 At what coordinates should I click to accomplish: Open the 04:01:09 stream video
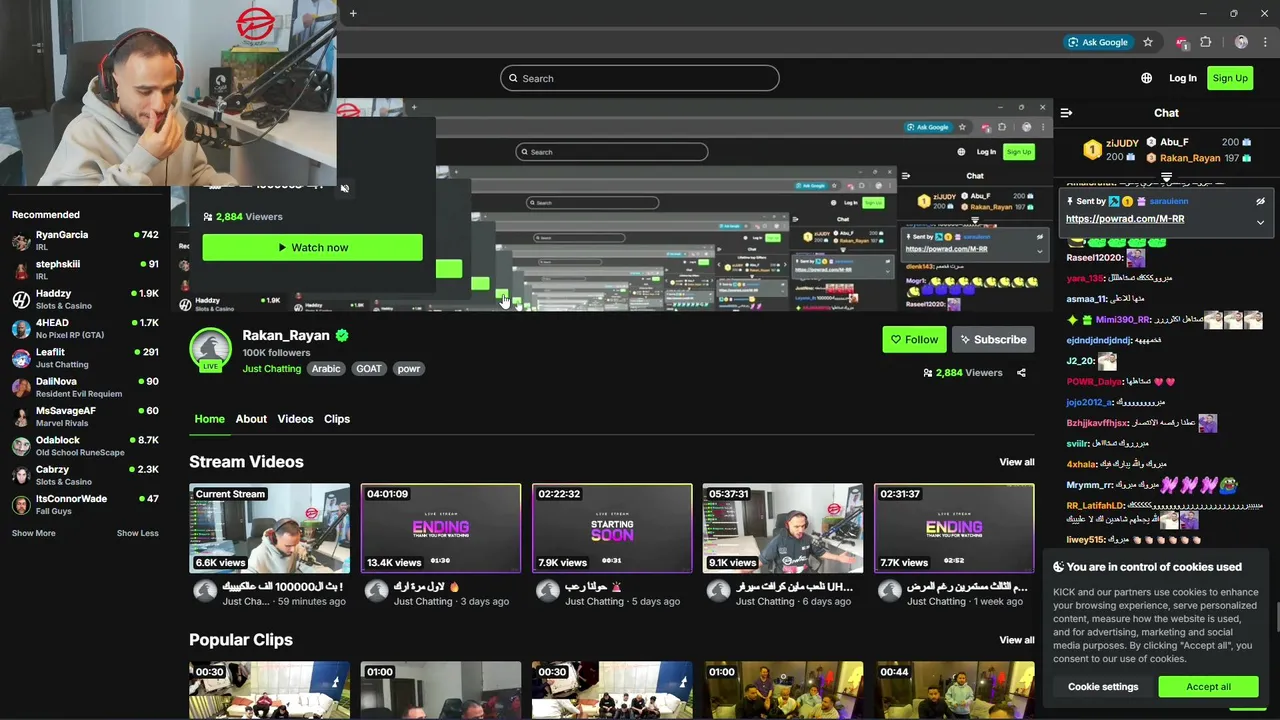point(441,528)
